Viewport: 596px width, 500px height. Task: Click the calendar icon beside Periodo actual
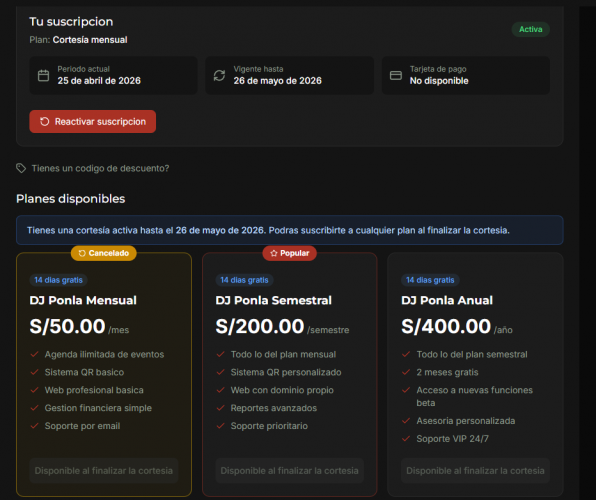pos(43,75)
